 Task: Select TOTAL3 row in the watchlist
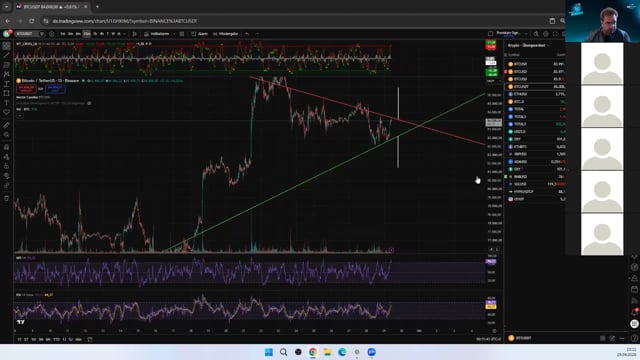pos(536,124)
